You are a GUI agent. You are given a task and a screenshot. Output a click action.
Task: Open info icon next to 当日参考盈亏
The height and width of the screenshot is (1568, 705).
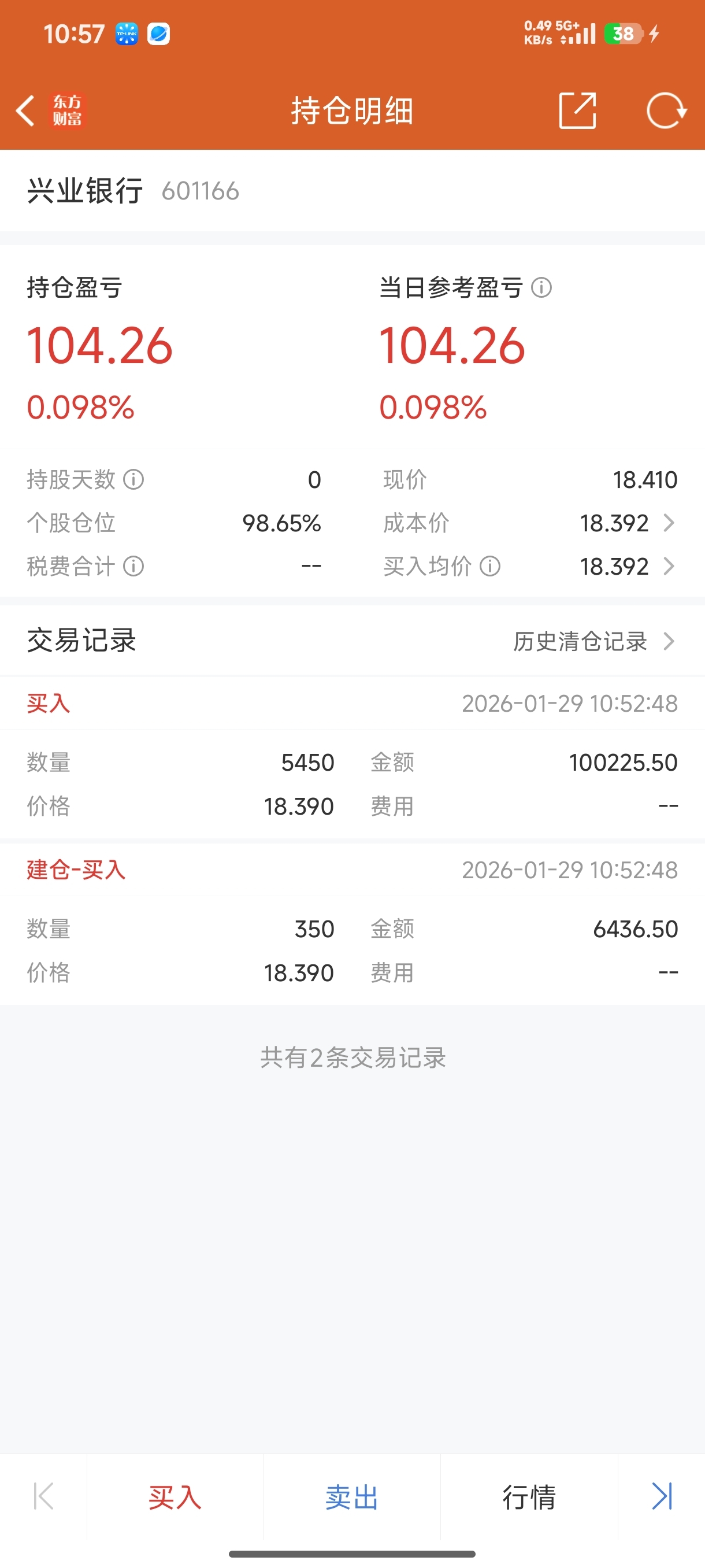[x=541, y=287]
